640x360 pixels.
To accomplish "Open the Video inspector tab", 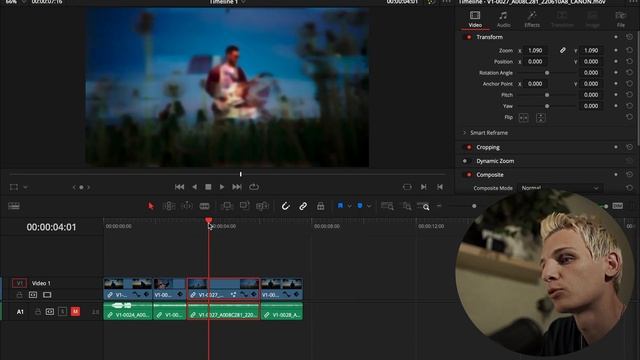I will (475, 19).
